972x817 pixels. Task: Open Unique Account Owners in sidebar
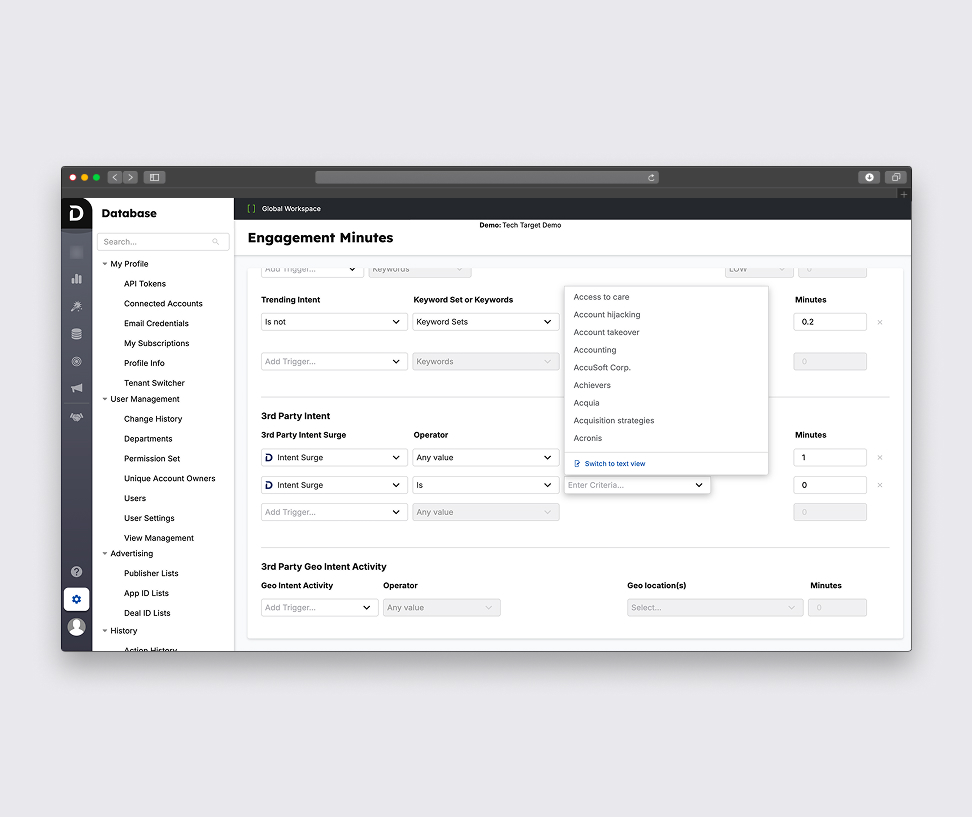tap(169, 479)
